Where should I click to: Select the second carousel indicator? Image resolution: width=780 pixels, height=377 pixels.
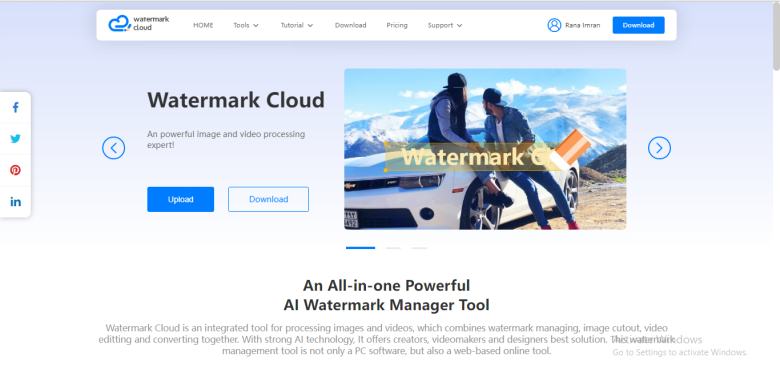393,248
